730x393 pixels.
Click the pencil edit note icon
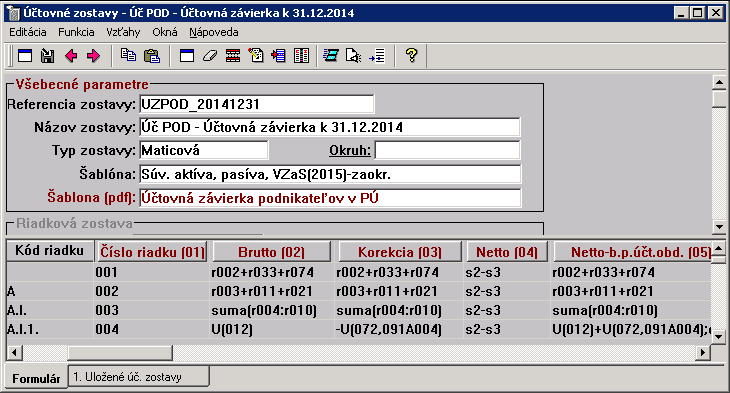click(256, 56)
